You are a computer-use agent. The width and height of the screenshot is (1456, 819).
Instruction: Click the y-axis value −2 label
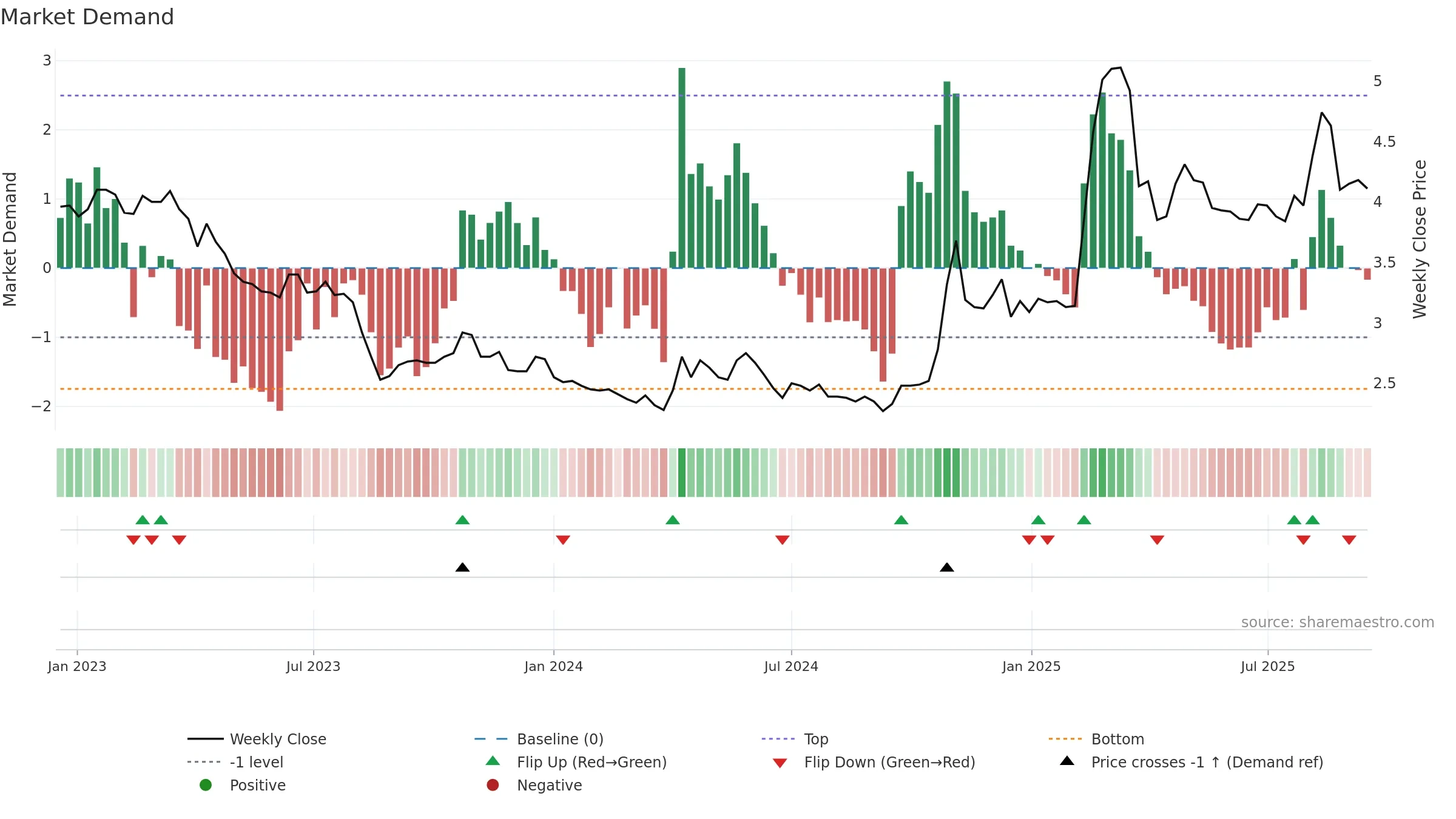(x=41, y=406)
